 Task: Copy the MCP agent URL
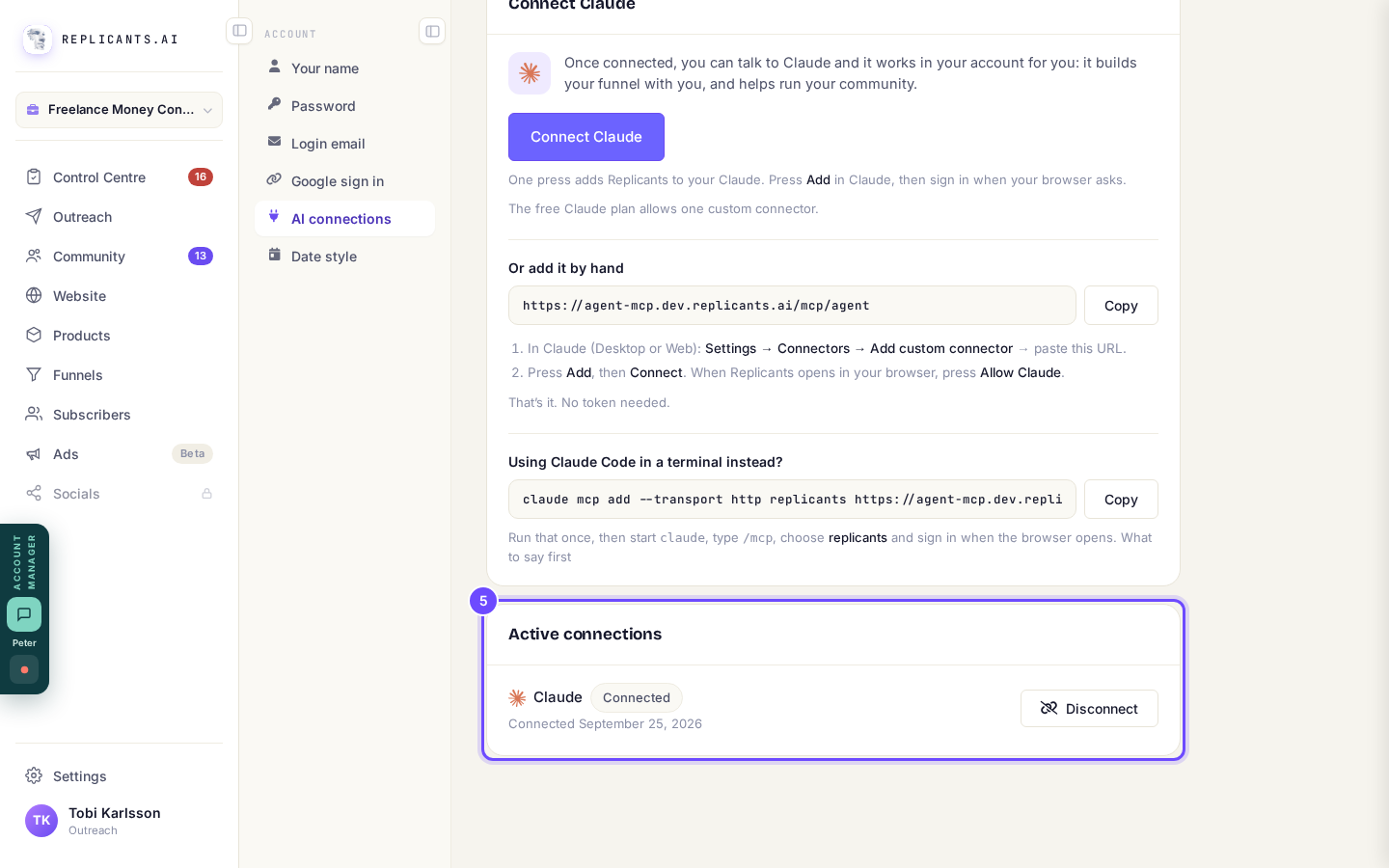tap(1121, 306)
